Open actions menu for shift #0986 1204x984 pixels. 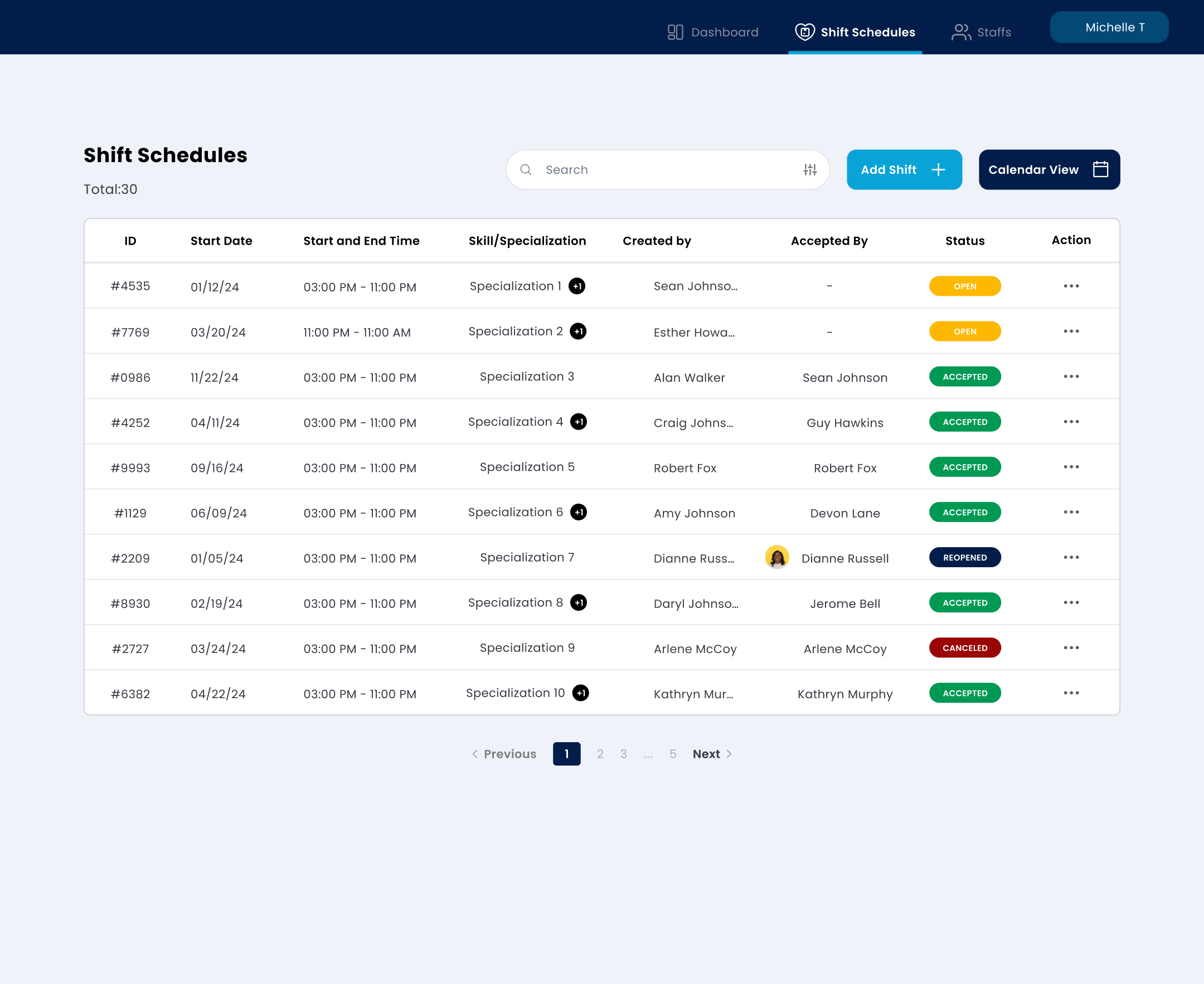1071,376
